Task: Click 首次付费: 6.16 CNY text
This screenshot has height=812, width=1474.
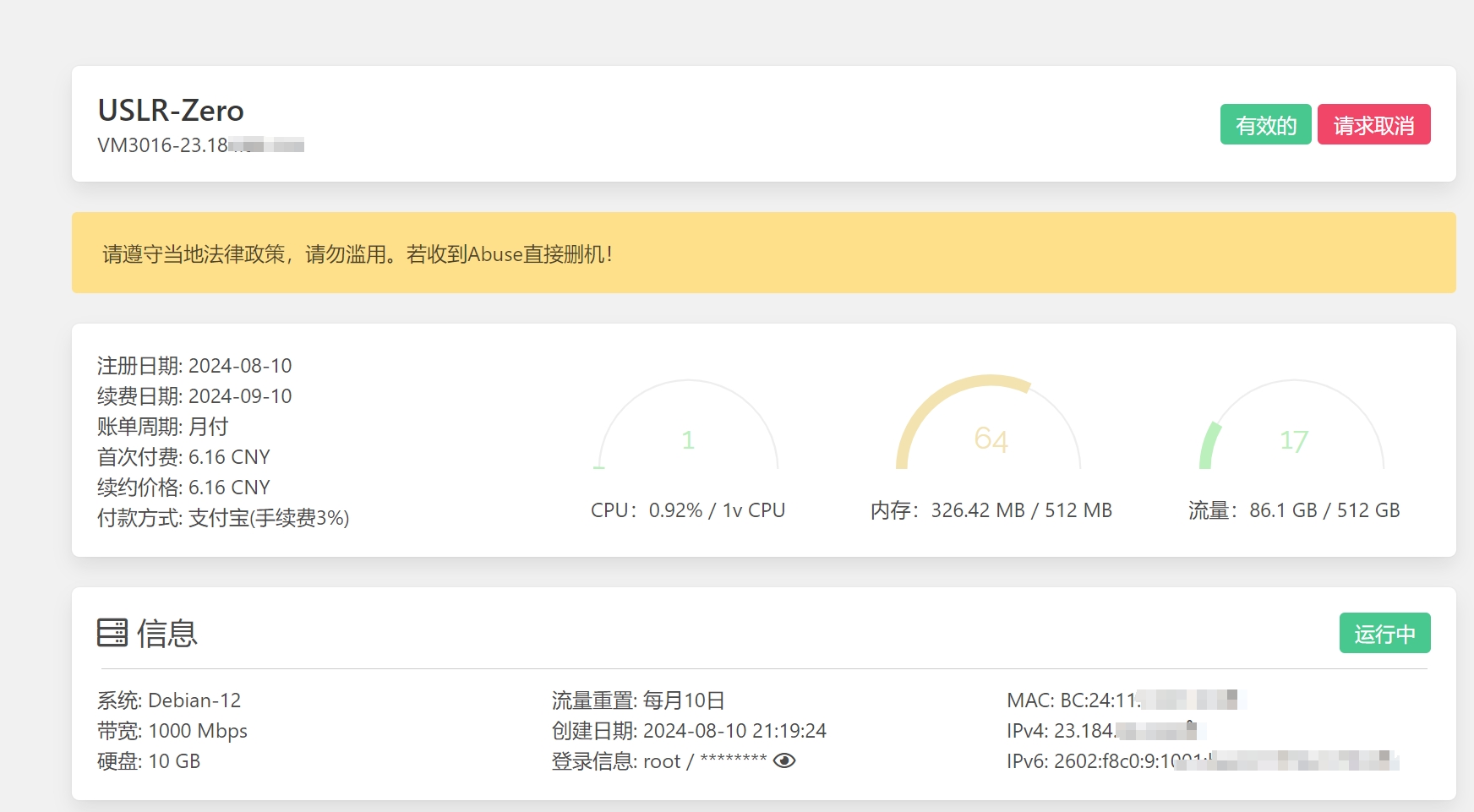Action: pos(183,457)
